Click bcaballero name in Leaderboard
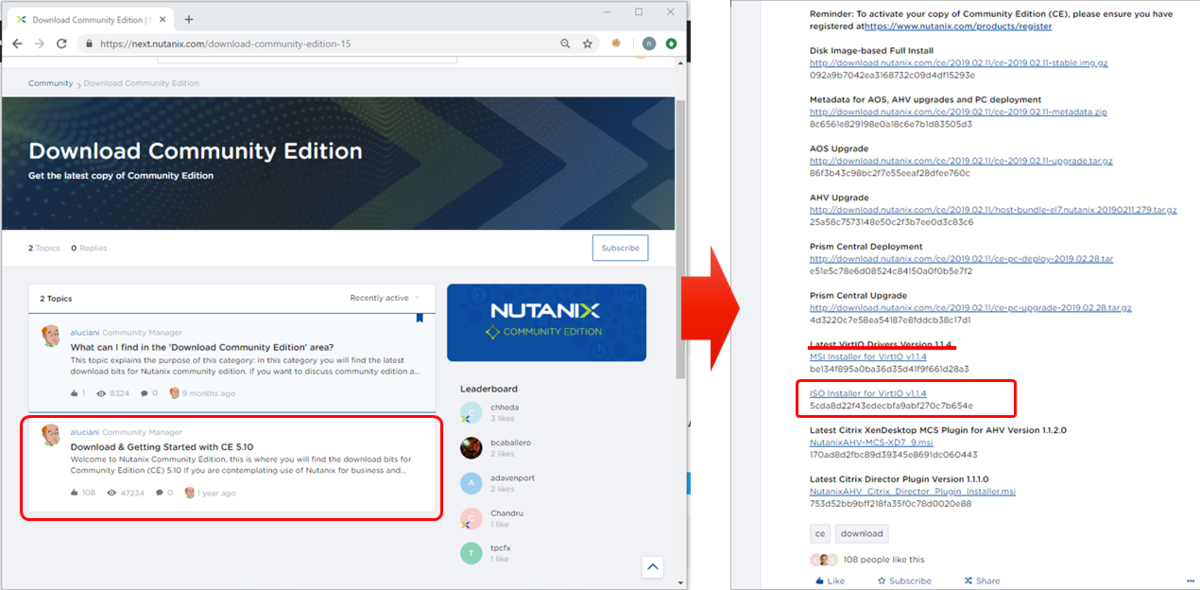 [x=513, y=442]
